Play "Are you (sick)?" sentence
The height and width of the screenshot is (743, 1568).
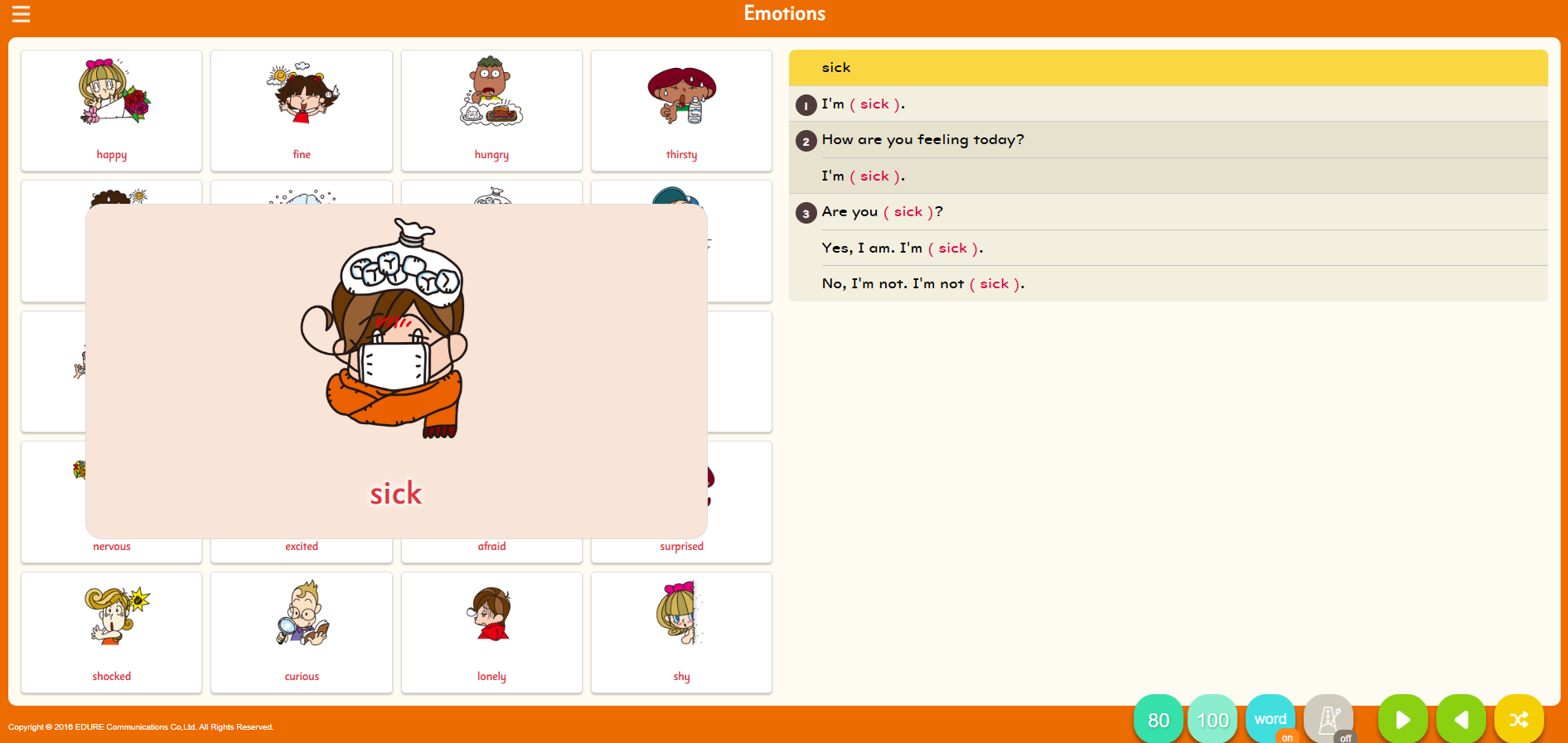[x=1169, y=212]
